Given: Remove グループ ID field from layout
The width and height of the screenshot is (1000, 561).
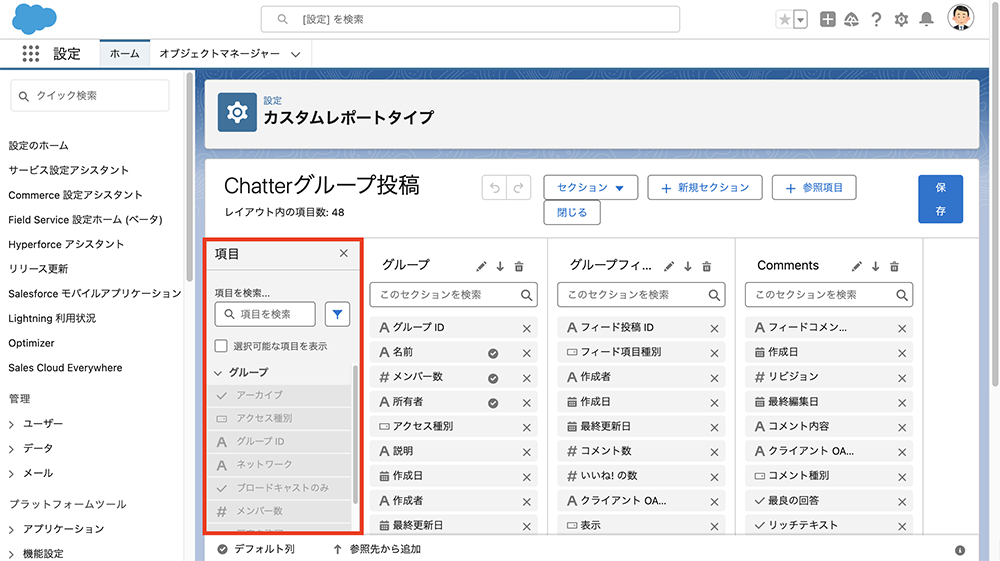Looking at the screenshot, I should pos(527,328).
